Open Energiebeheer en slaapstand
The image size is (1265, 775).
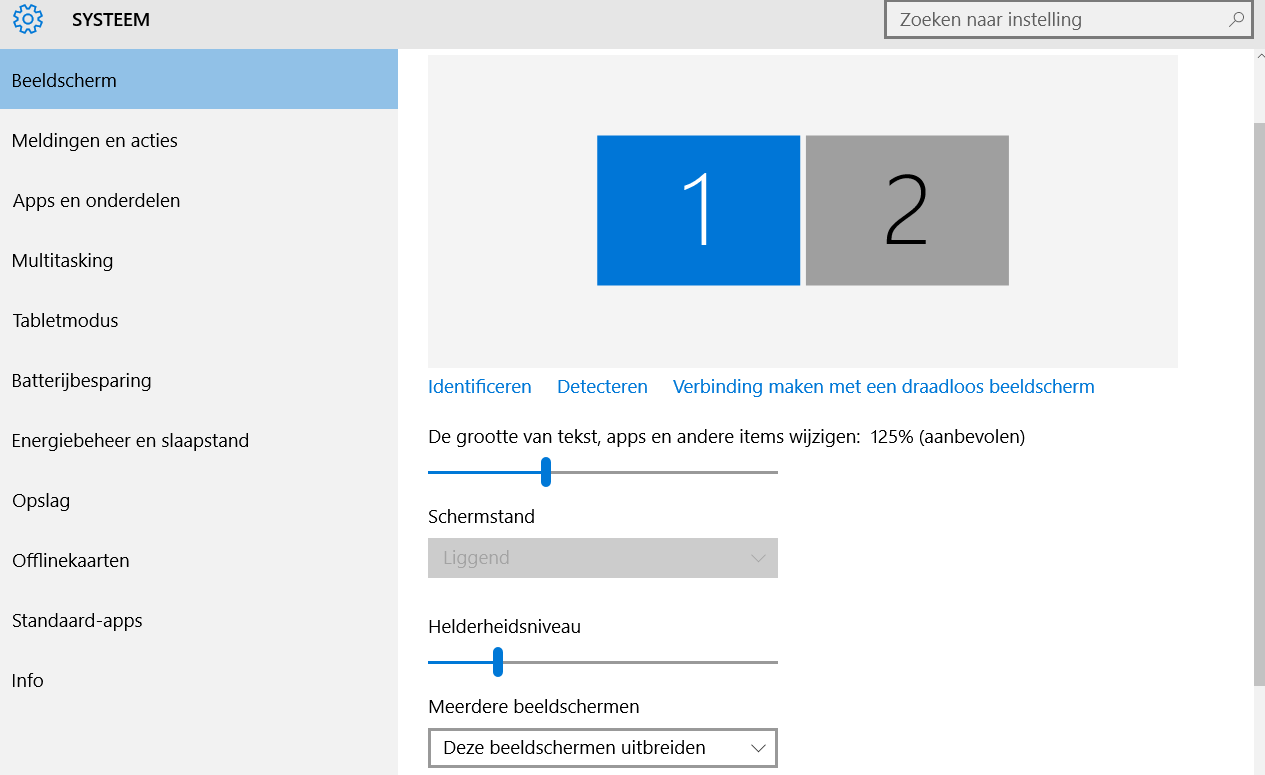(x=199, y=440)
